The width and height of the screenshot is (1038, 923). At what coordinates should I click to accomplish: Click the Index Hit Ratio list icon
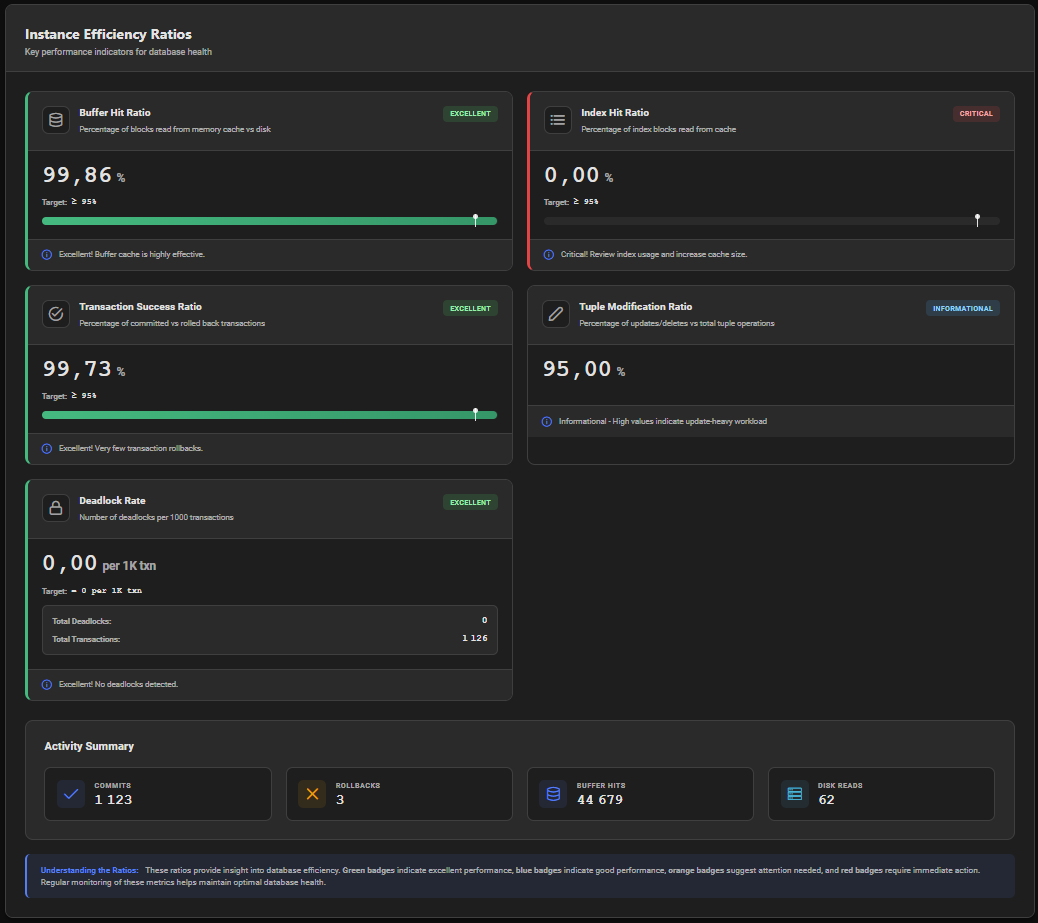557,121
